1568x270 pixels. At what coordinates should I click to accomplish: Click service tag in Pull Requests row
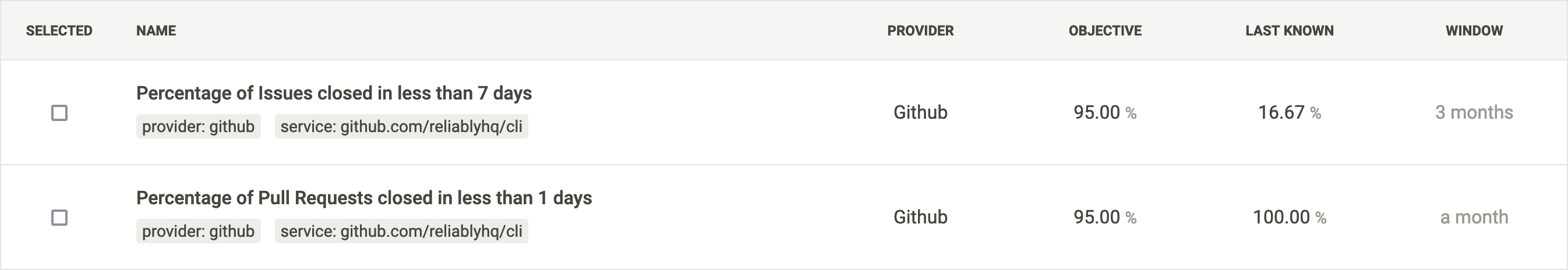click(401, 231)
